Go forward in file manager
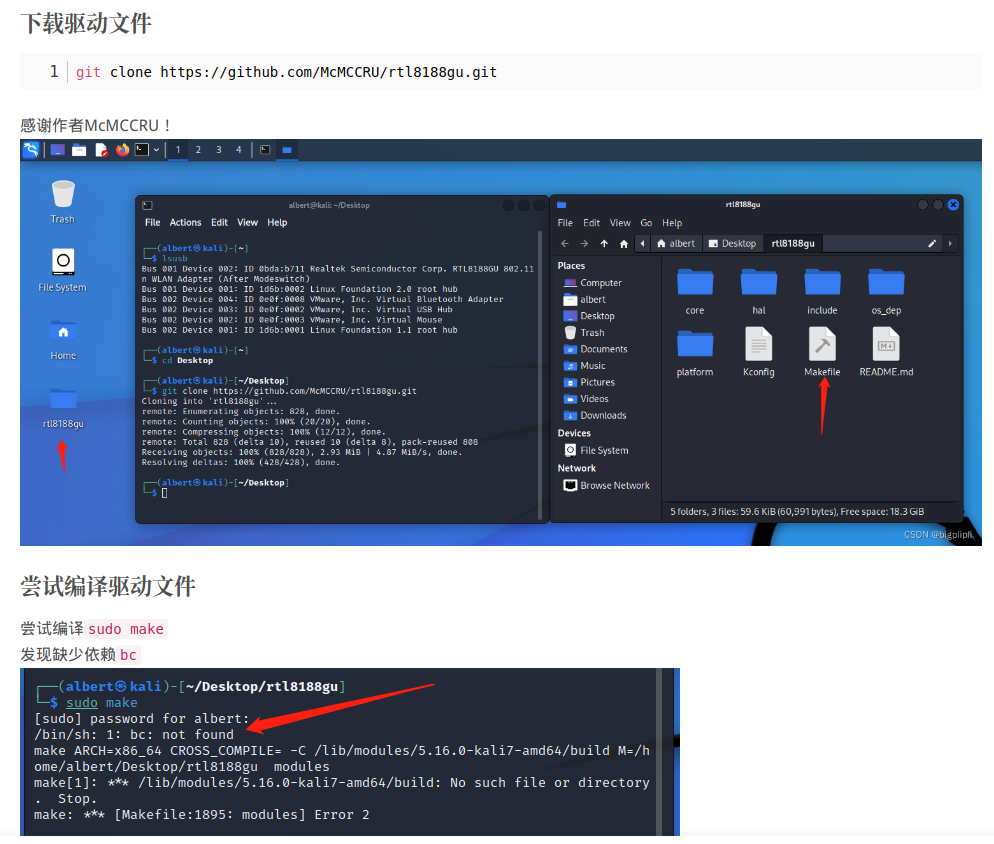Viewport: 994px width, 844px height. 584,243
